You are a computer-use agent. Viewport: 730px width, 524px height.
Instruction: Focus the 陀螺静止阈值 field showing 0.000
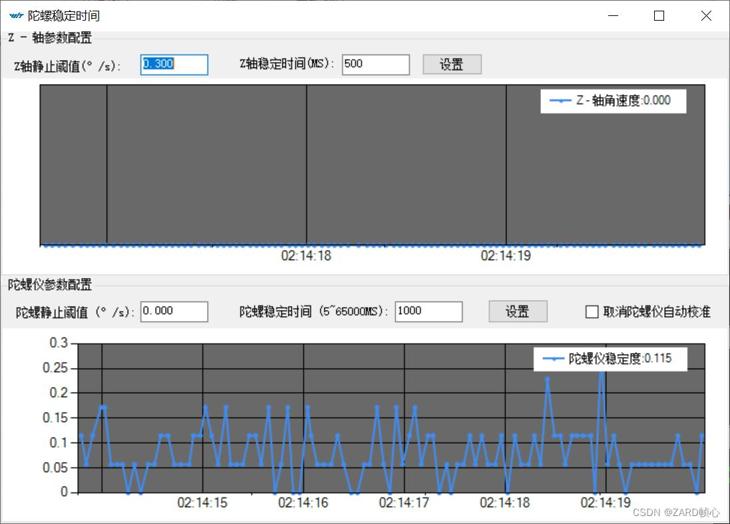(x=174, y=311)
